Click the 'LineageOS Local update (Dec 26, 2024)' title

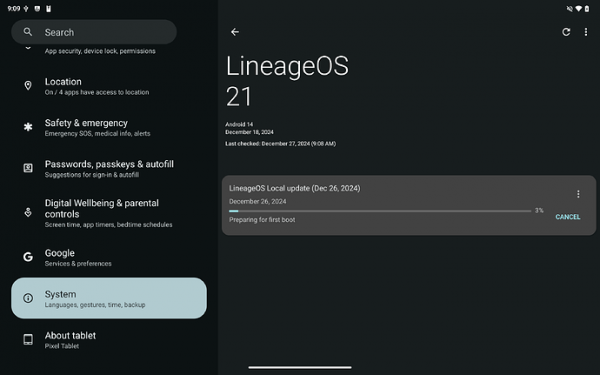(295, 188)
